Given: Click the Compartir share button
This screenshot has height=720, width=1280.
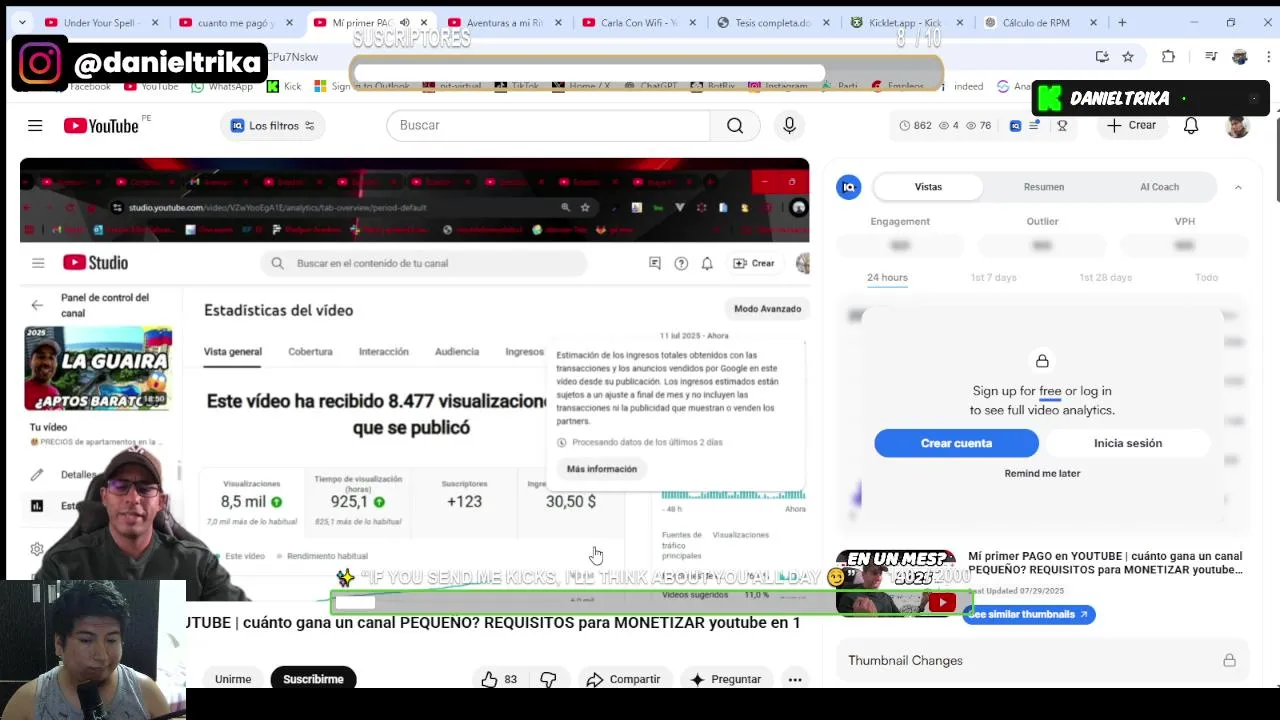Looking at the screenshot, I should tap(623, 679).
